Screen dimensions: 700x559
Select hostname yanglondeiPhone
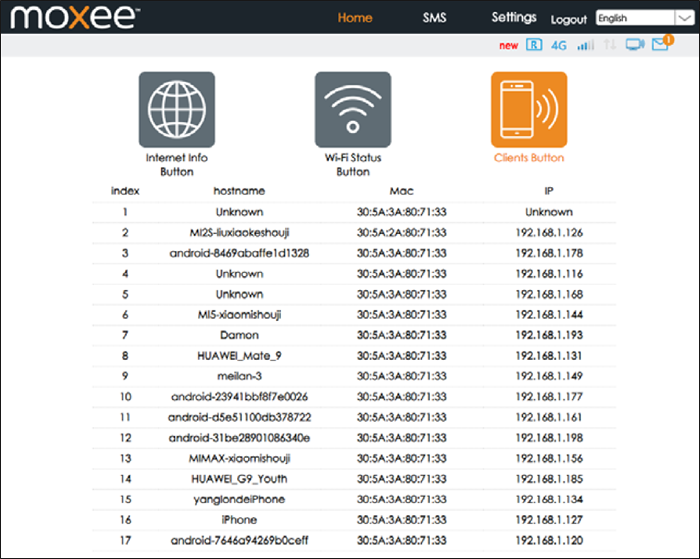point(239,500)
